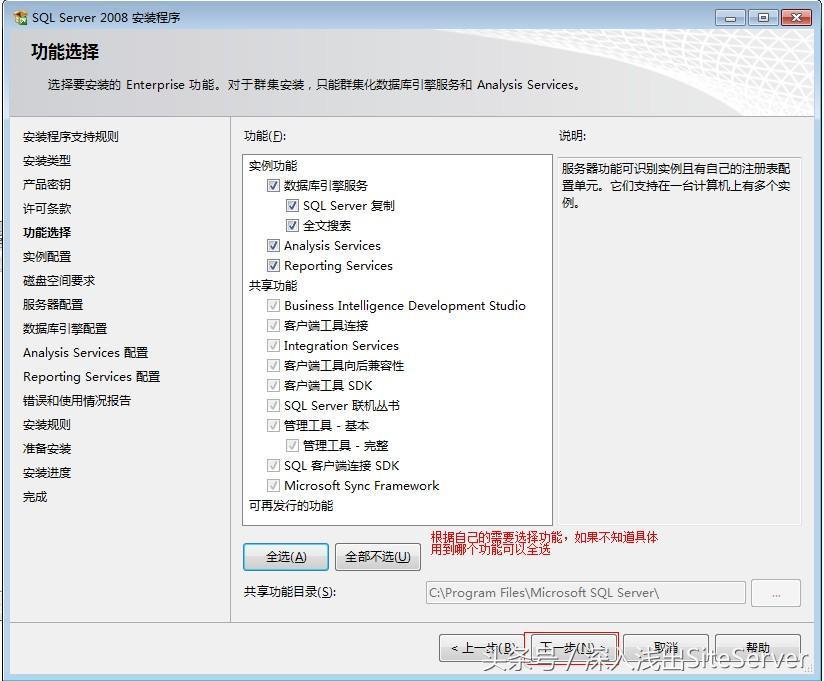Select Analysis Services 配置 step in sidebar
This screenshot has width=824, height=681.
[x=86, y=353]
